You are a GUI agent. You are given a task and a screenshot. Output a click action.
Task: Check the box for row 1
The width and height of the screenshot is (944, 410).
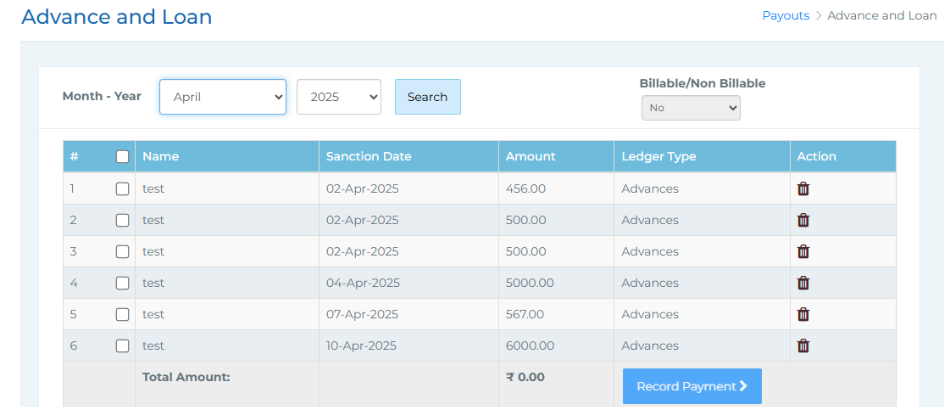click(x=122, y=188)
